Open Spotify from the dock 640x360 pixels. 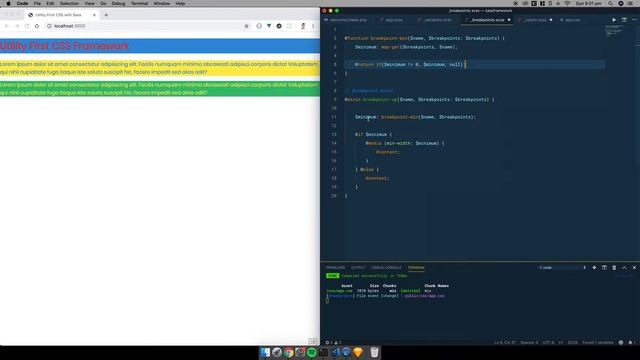point(311,352)
